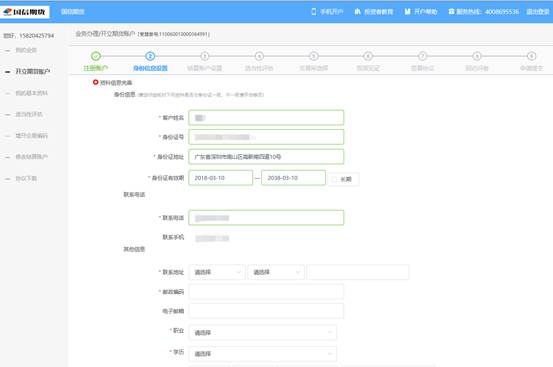
Task: Click the green checkmark step 1 circle
Action: pos(96,56)
